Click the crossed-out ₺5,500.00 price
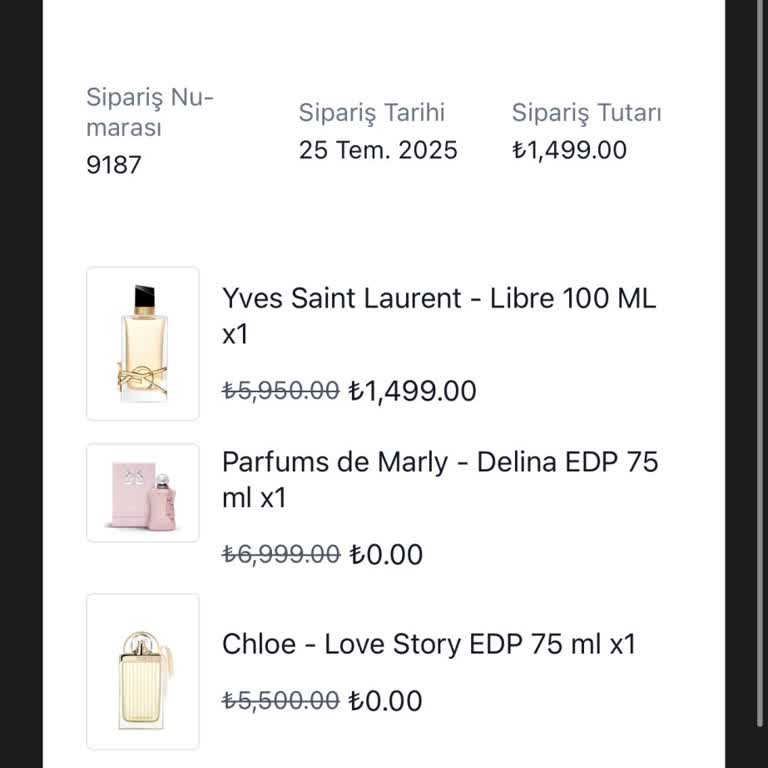Image resolution: width=768 pixels, height=768 pixels. point(281,701)
